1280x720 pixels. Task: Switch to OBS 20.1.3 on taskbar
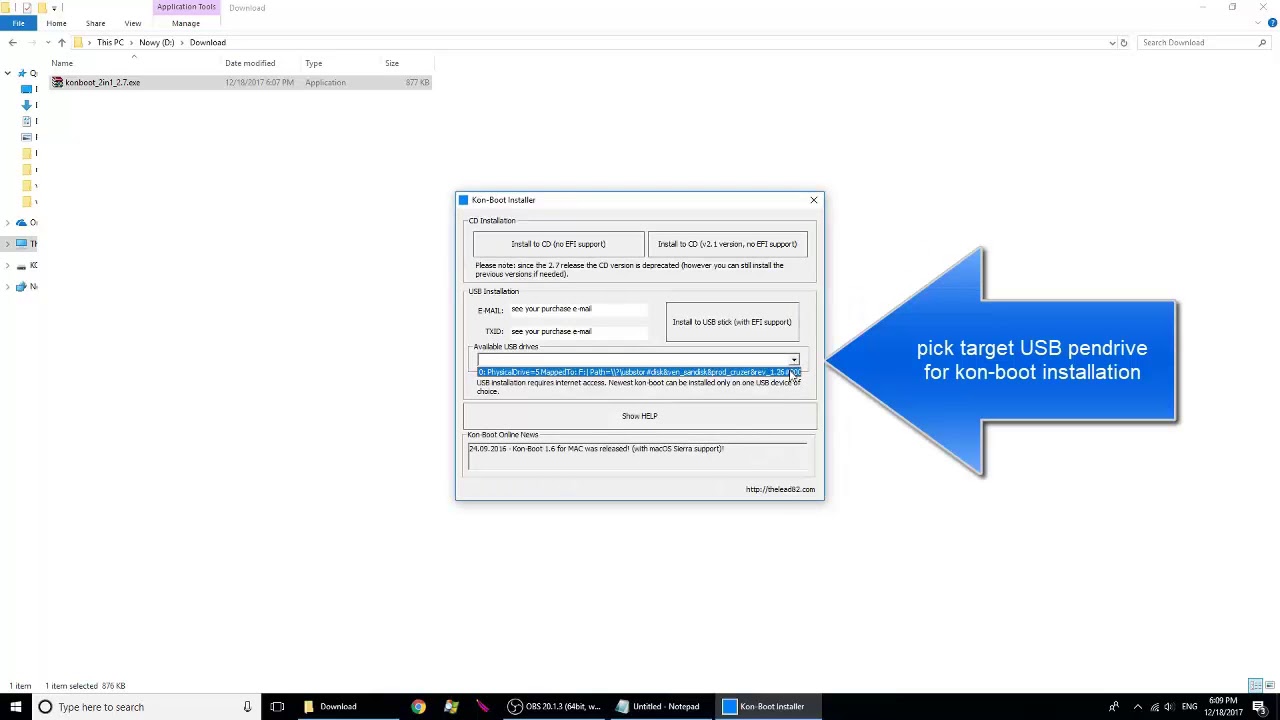tap(554, 707)
